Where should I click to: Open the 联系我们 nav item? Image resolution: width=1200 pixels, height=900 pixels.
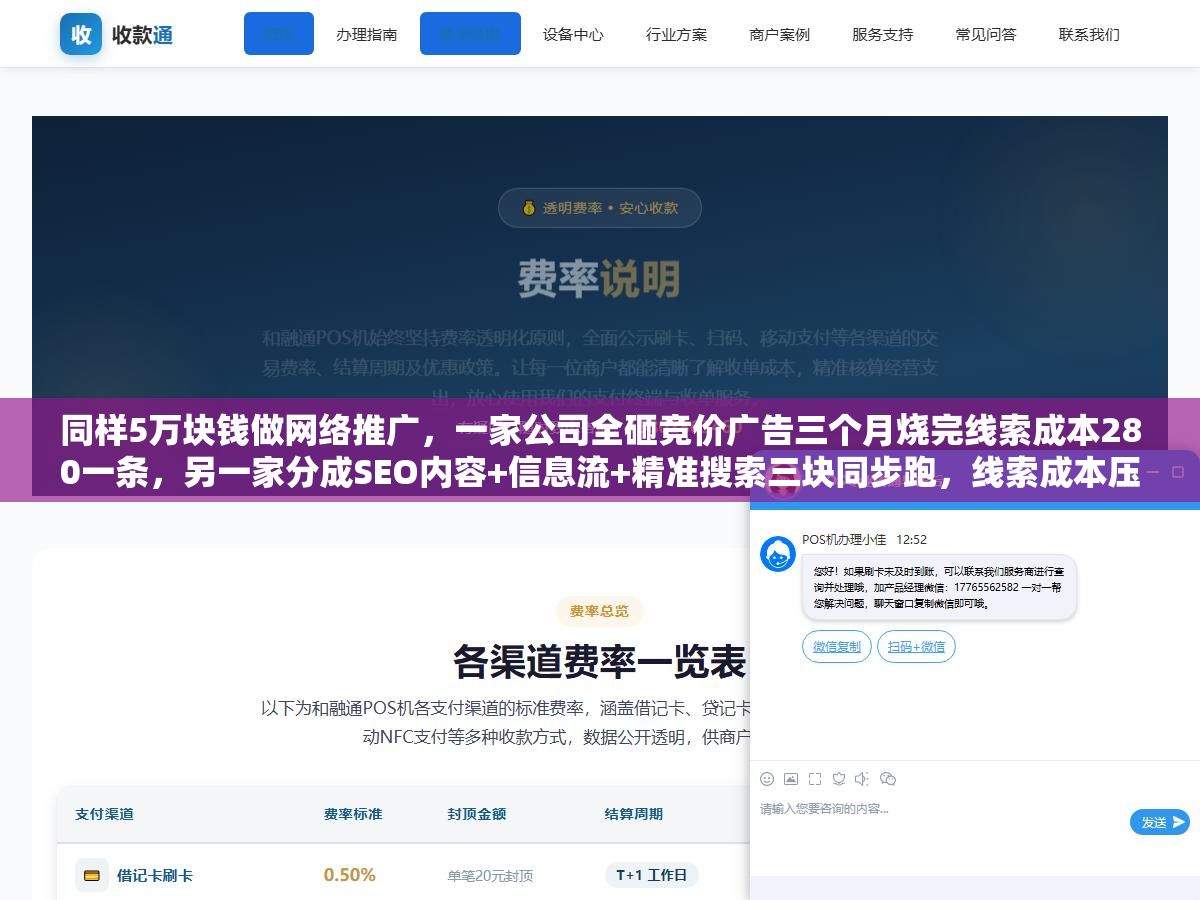tap(1089, 34)
